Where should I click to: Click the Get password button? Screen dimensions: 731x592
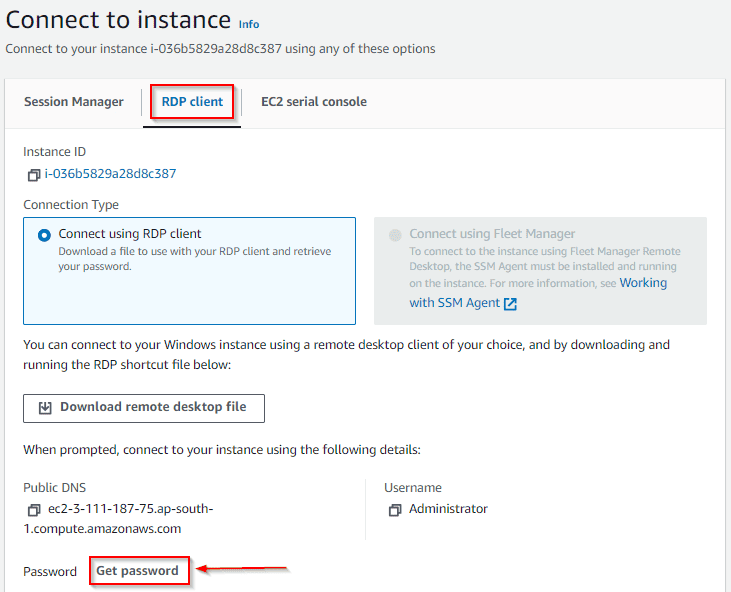click(x=138, y=571)
